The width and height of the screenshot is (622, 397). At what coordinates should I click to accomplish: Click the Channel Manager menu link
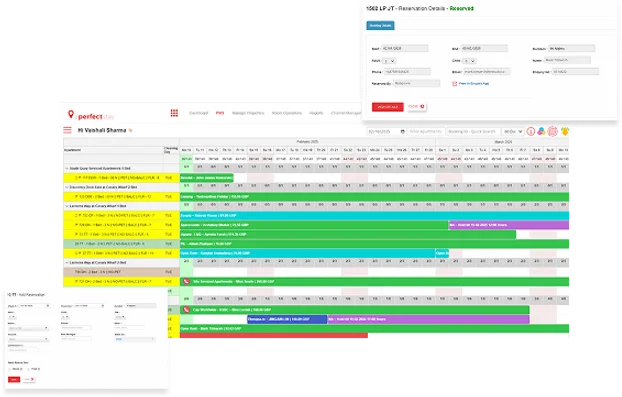coord(346,113)
